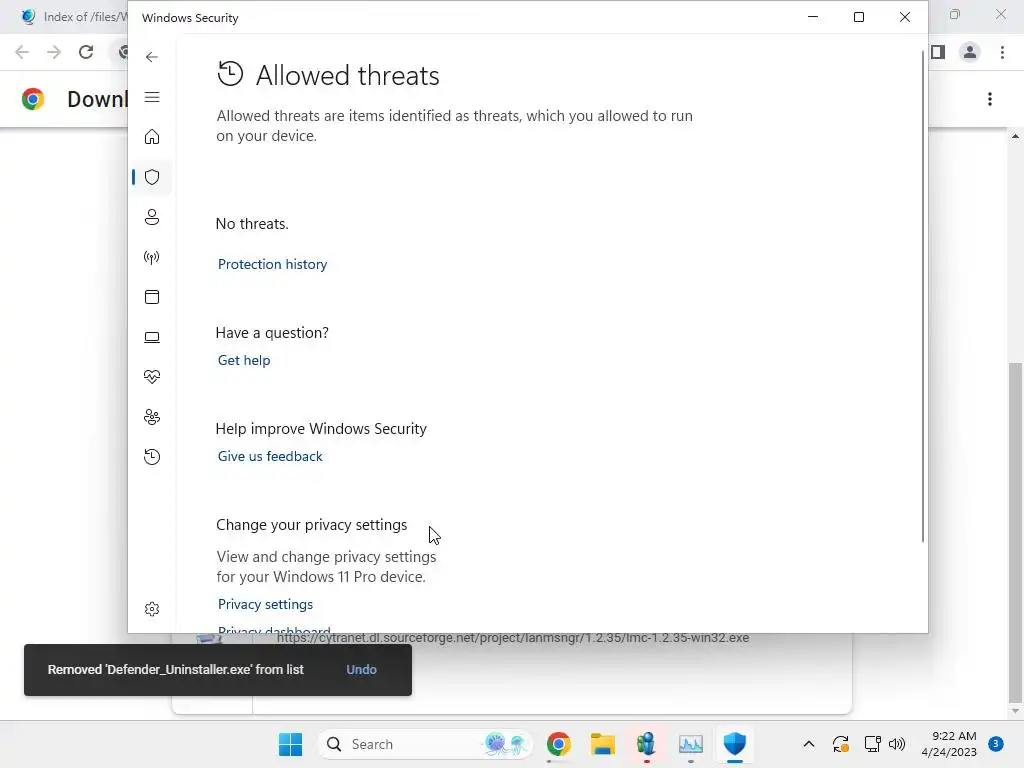Click the Allowed threats heading
Screen dimensions: 1024x768
[x=347, y=76]
